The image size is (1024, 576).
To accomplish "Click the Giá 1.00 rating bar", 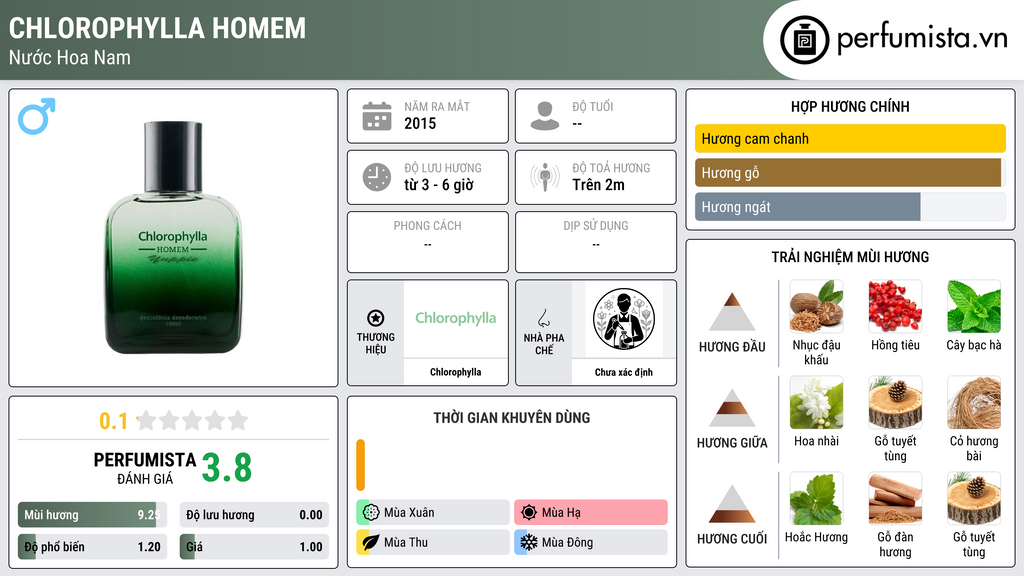I will click(254, 547).
